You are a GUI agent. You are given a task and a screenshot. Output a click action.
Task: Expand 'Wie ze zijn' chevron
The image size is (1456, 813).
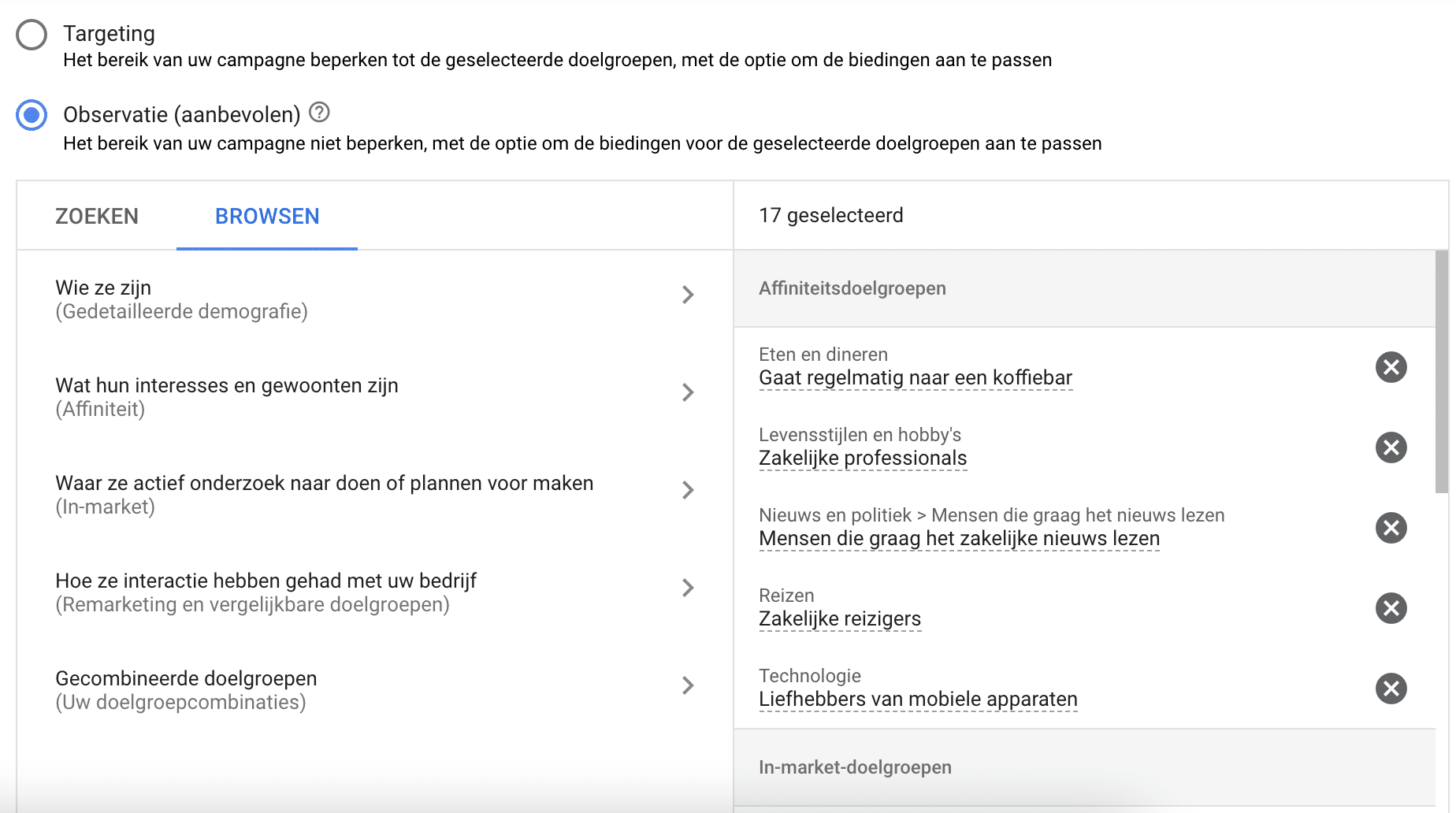point(688,295)
